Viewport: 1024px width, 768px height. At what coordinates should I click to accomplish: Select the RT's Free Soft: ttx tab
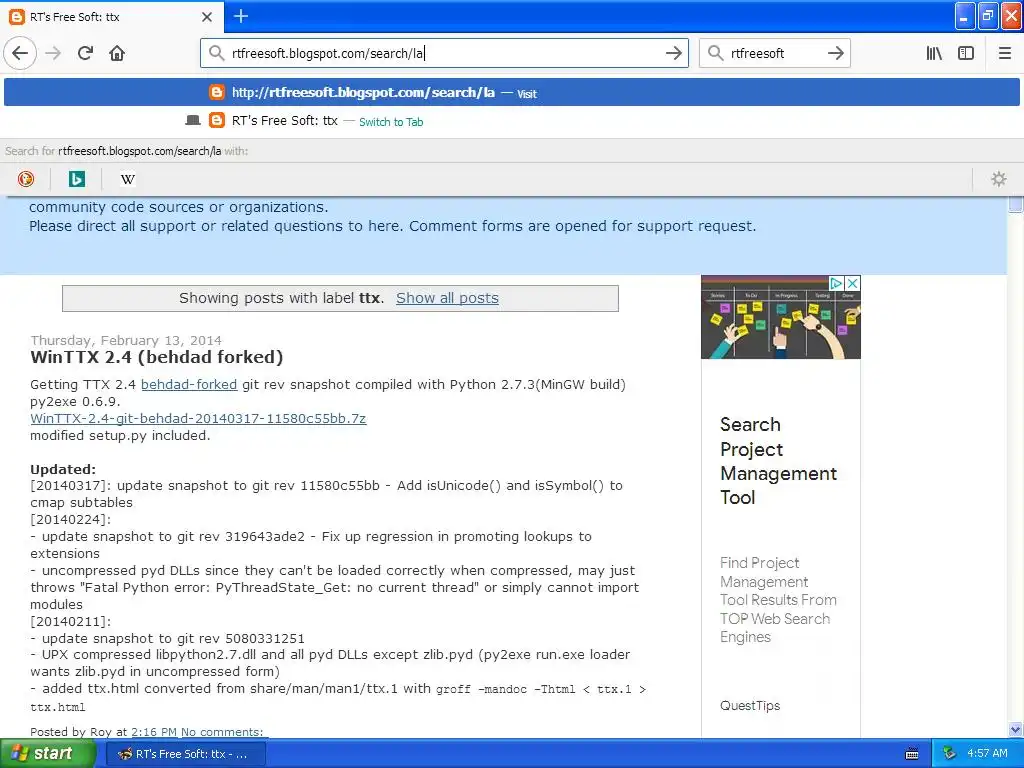(112, 17)
